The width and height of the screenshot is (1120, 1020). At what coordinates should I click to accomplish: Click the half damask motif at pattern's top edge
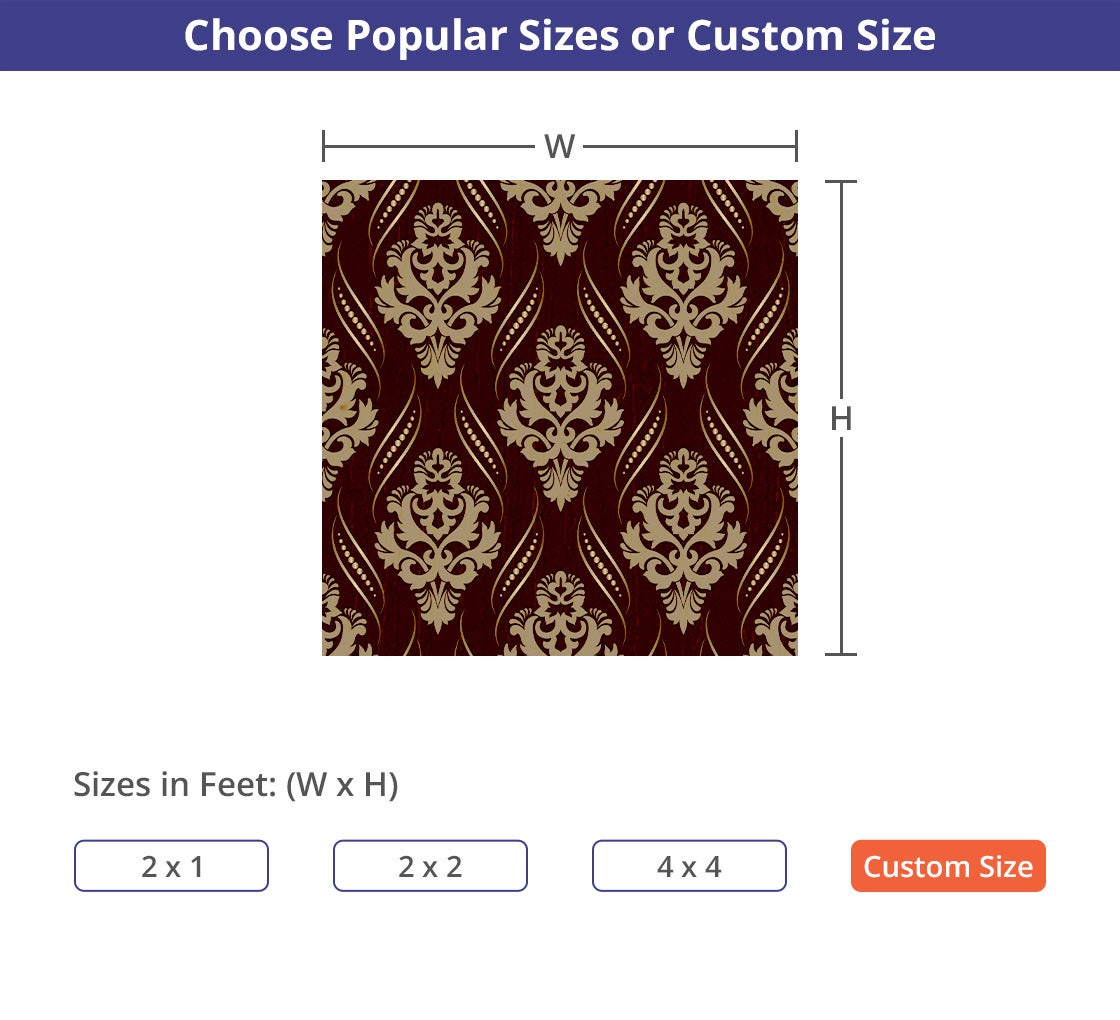560,212
